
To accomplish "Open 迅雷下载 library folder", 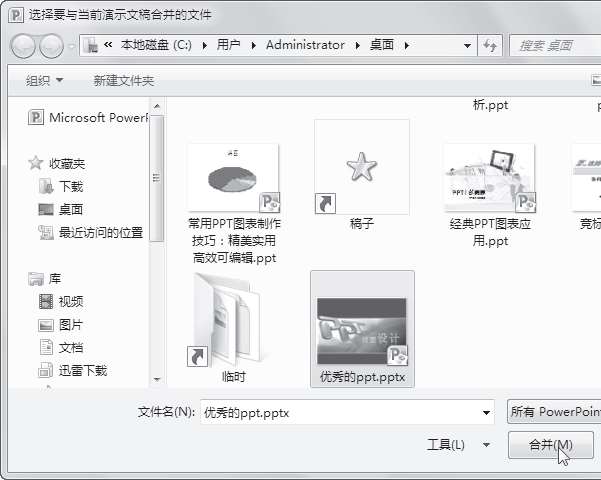I will coord(82,370).
